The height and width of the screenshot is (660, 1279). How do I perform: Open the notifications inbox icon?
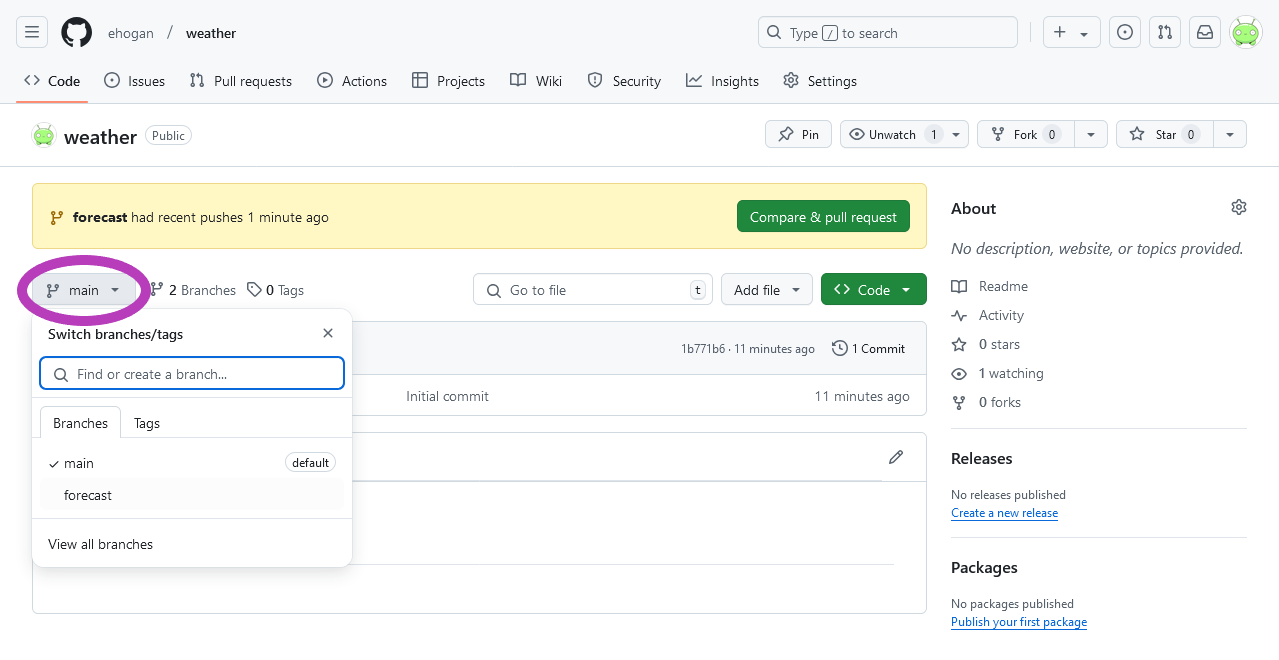[x=1205, y=32]
